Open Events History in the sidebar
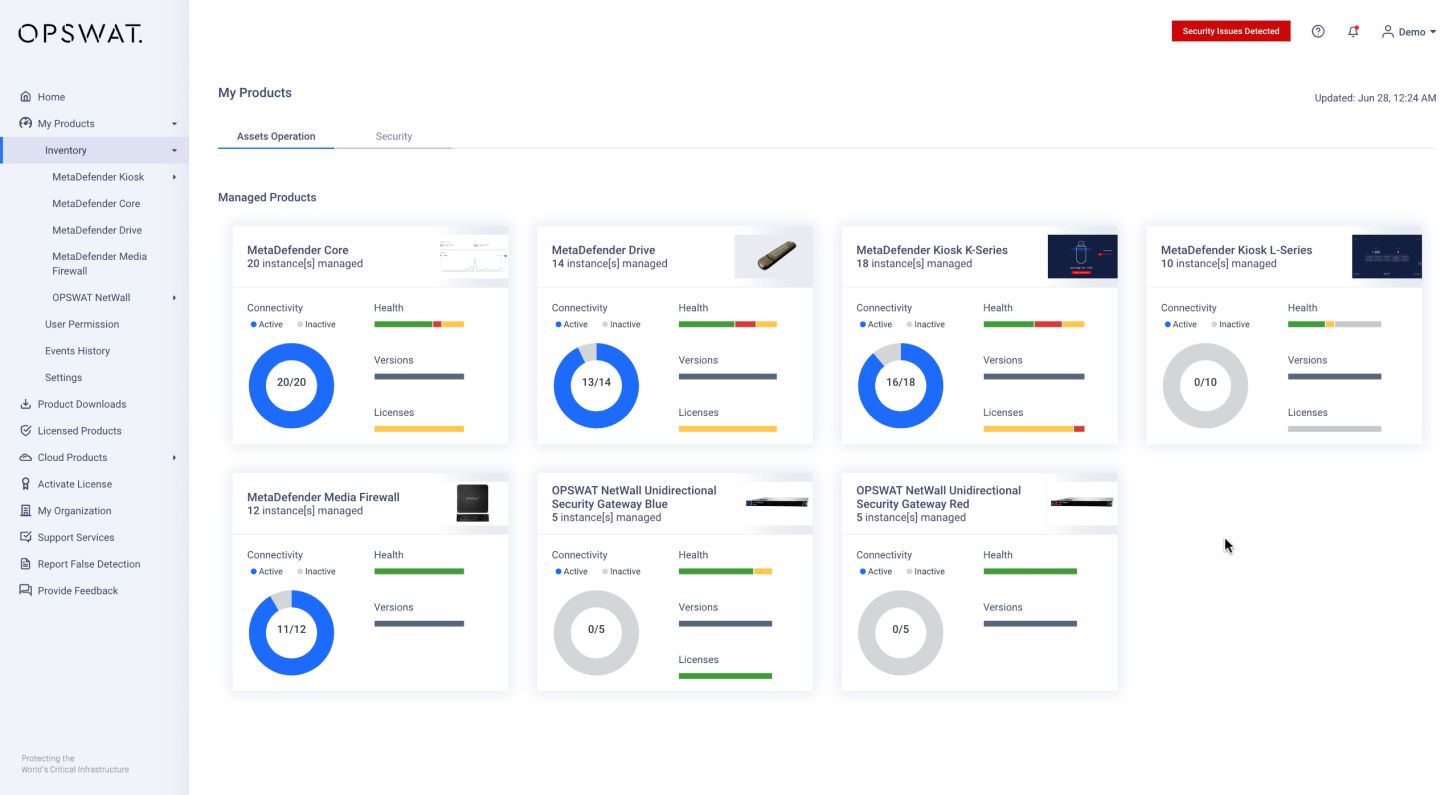Screen dimensions: 1453x795 pos(77,351)
